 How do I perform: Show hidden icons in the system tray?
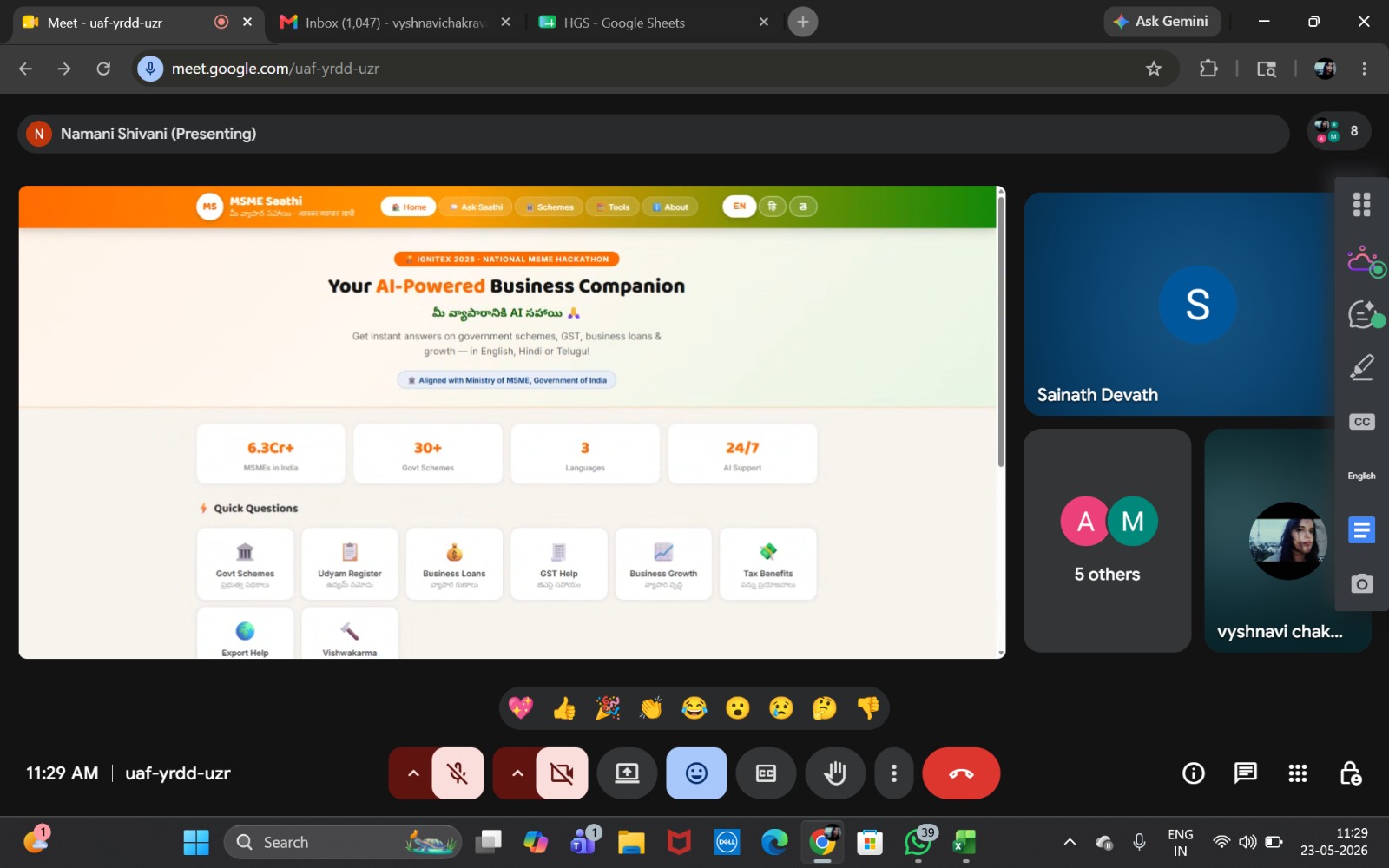1070,842
